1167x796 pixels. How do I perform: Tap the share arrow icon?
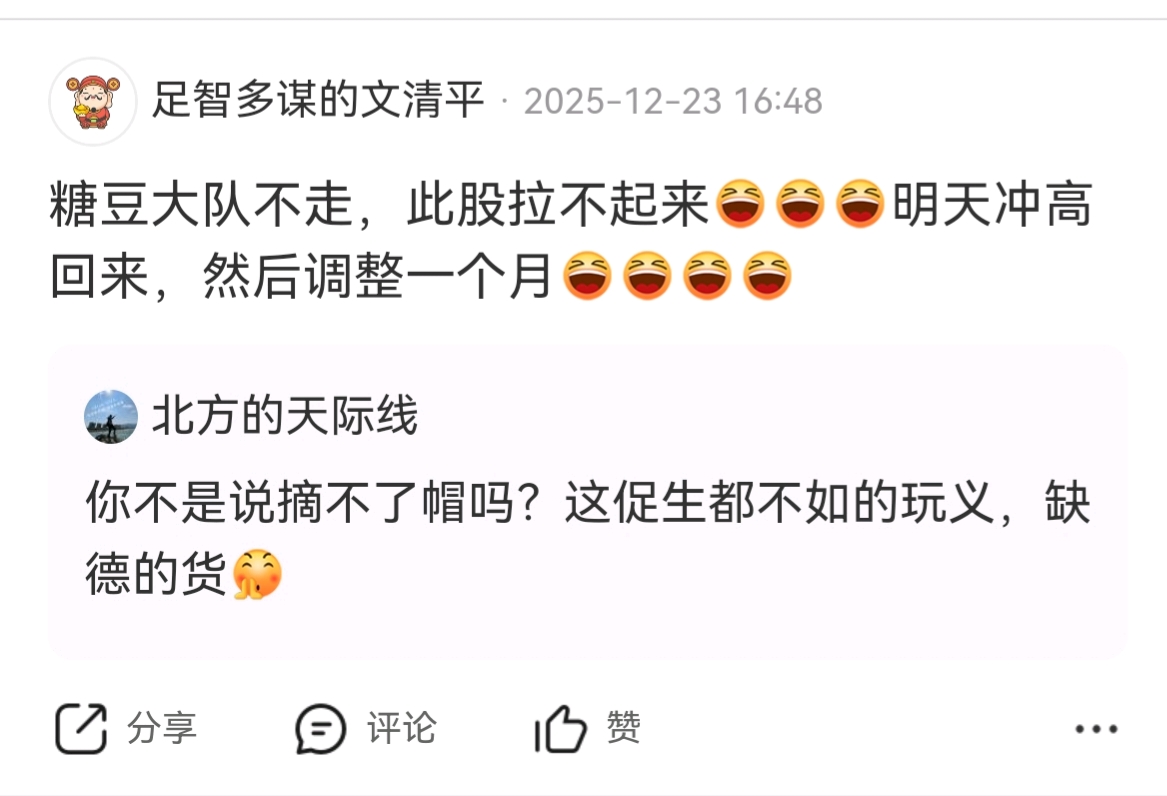[x=81, y=728]
